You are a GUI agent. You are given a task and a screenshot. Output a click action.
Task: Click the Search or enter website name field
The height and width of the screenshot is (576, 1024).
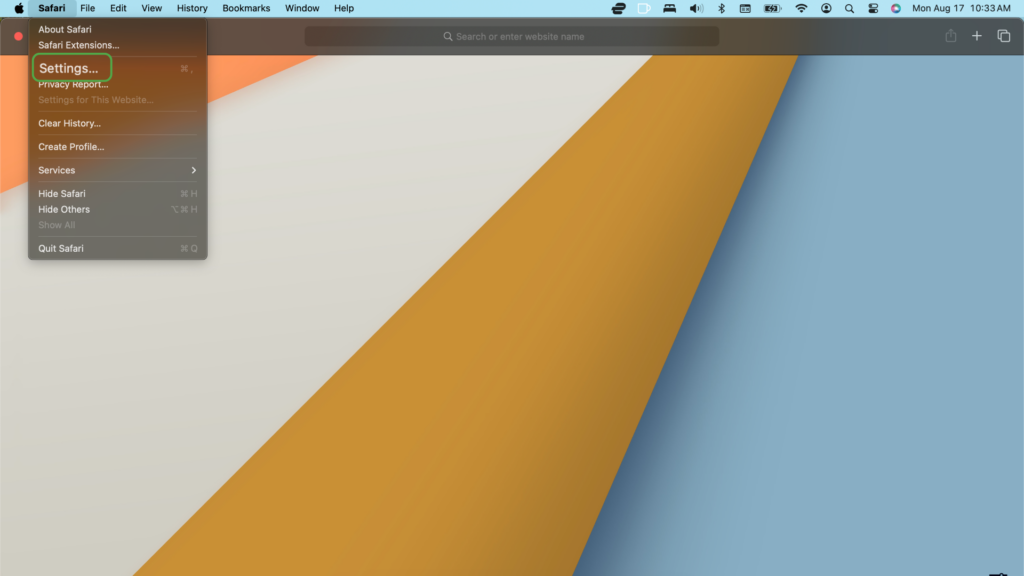[x=512, y=37]
